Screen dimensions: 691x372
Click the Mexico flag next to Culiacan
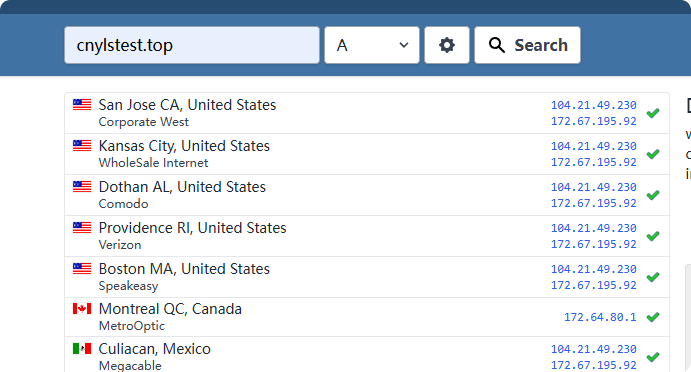pos(82,349)
